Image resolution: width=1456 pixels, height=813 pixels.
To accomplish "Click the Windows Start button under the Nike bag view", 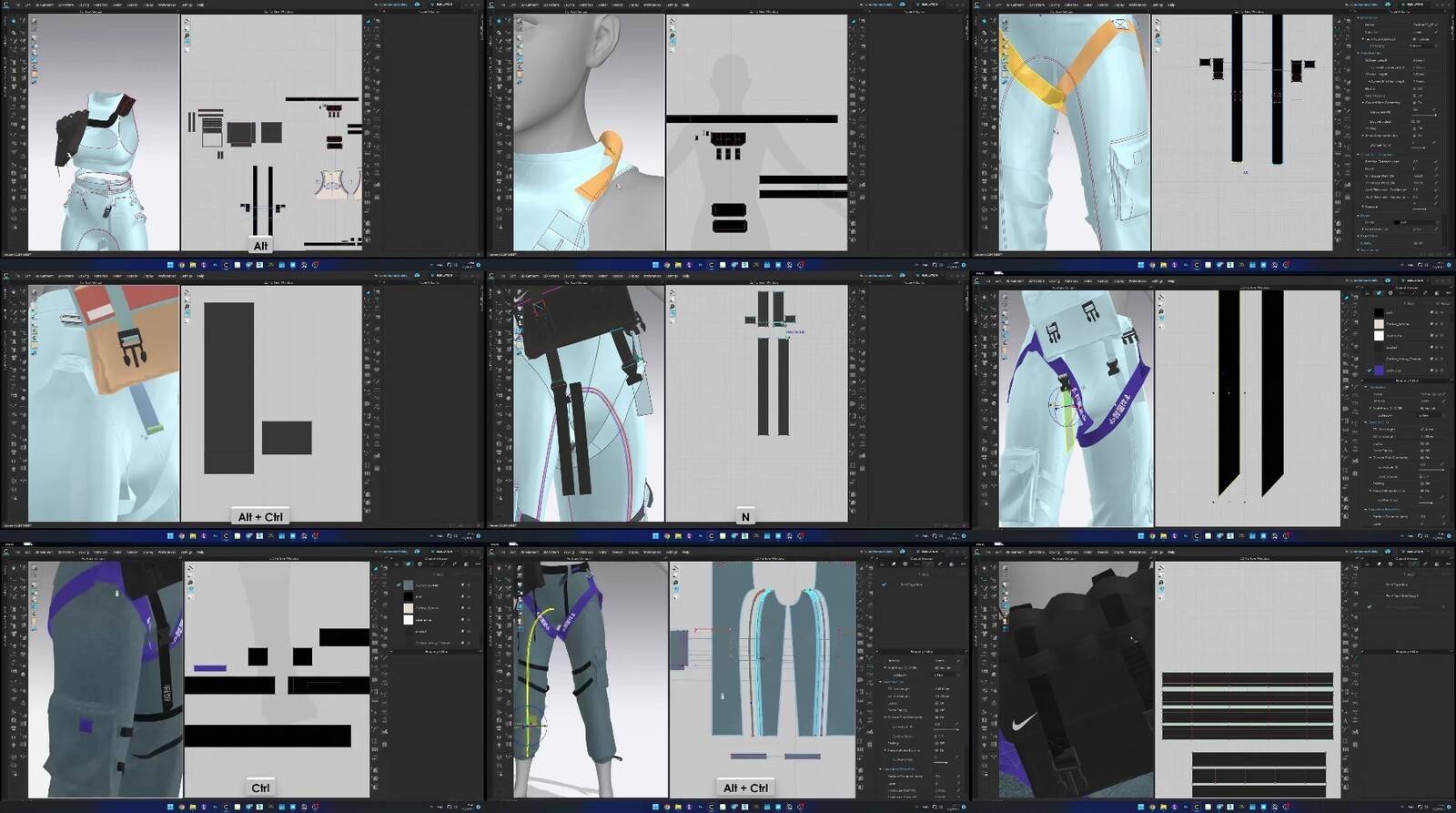I will (x=1141, y=807).
